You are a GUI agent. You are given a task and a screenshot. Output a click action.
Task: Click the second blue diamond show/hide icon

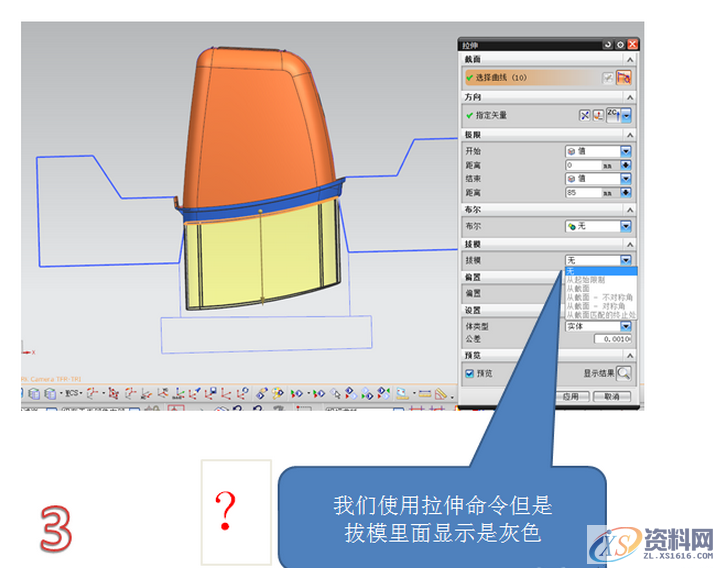(319, 394)
